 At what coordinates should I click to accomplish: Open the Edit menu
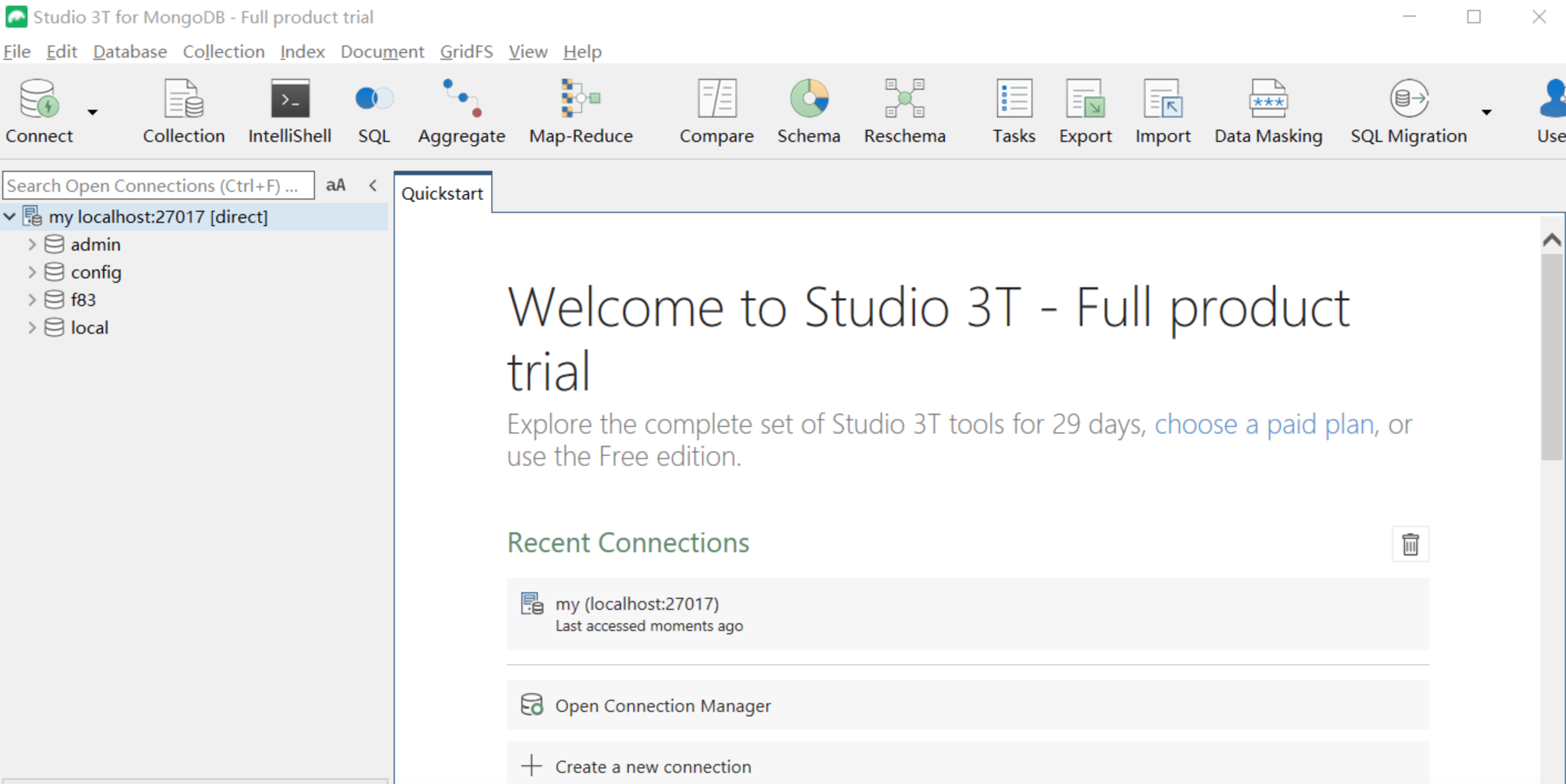62,52
